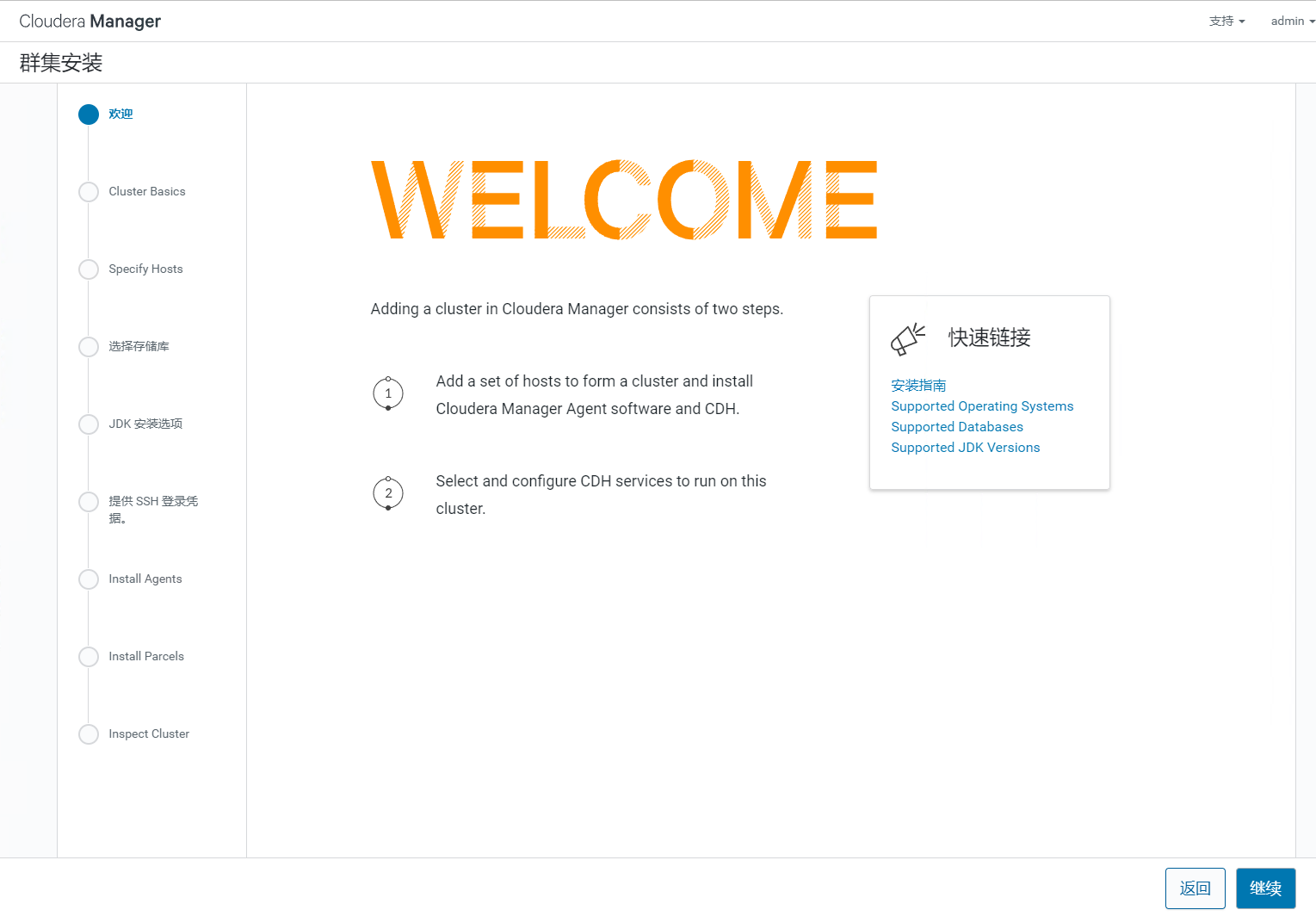Viewport: 1316px width, 916px height.
Task: Go to the JDK 安装选项 wizard step
Action: (x=145, y=424)
